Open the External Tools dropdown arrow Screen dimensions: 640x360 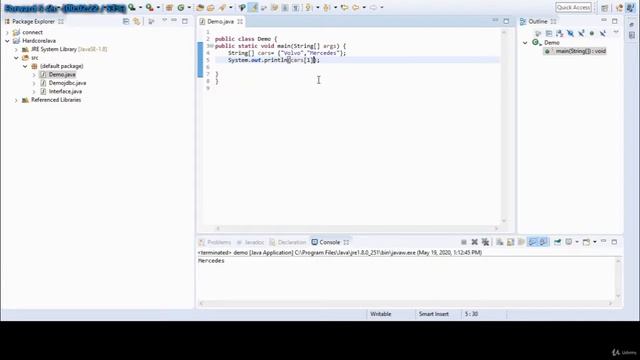[x=158, y=7]
